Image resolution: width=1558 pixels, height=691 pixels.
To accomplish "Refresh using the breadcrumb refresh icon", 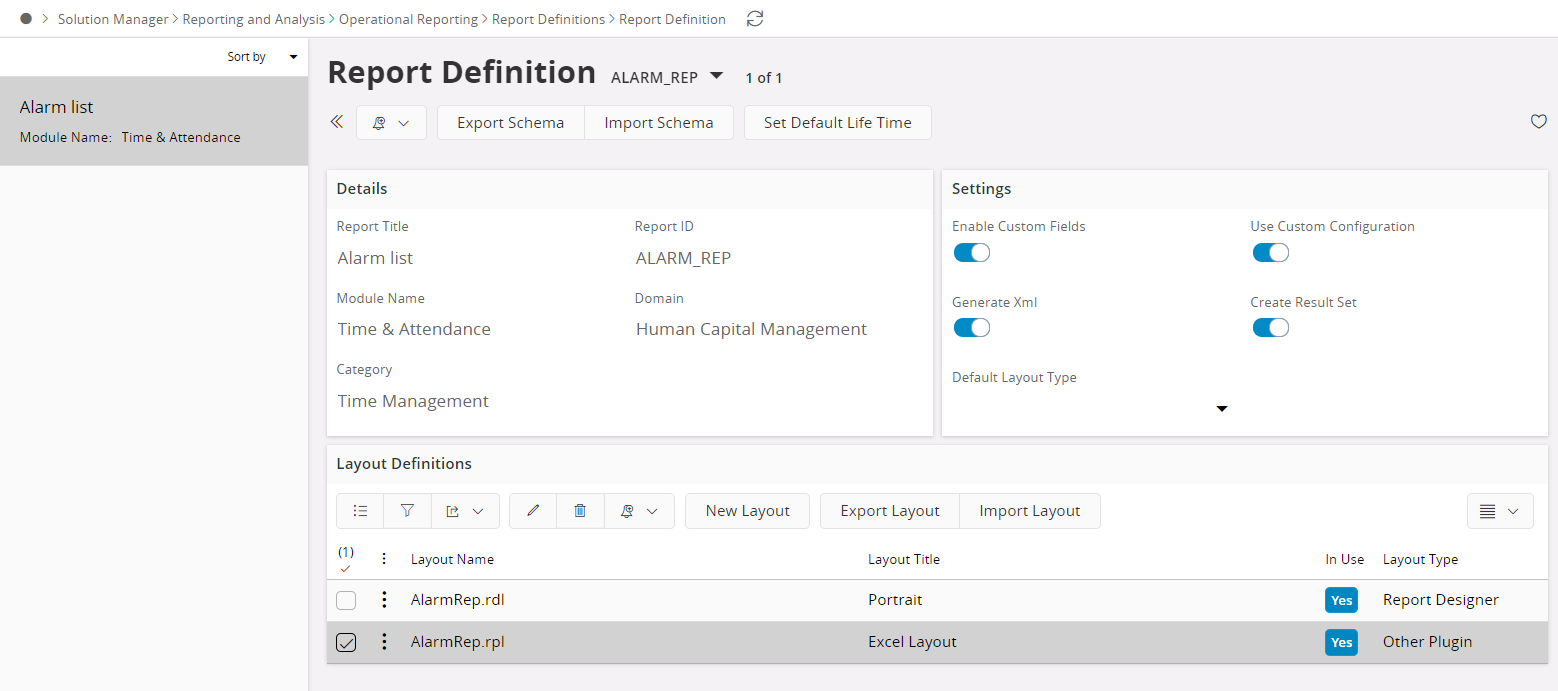I will click(x=754, y=18).
